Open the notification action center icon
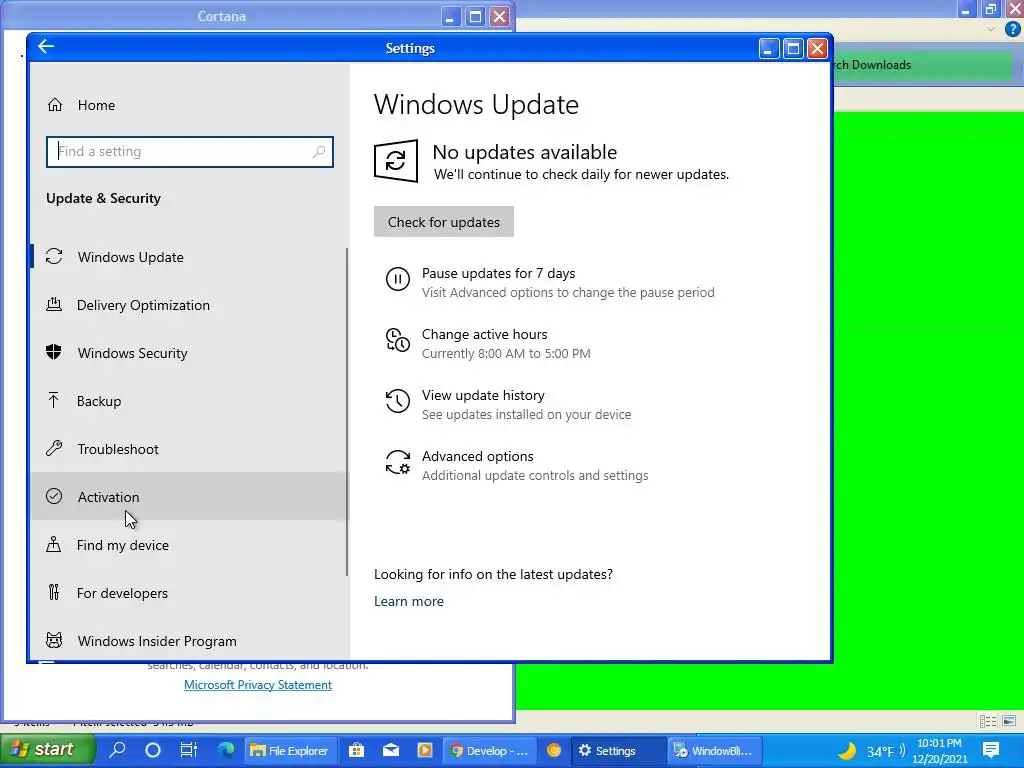The image size is (1024, 768). click(x=991, y=750)
